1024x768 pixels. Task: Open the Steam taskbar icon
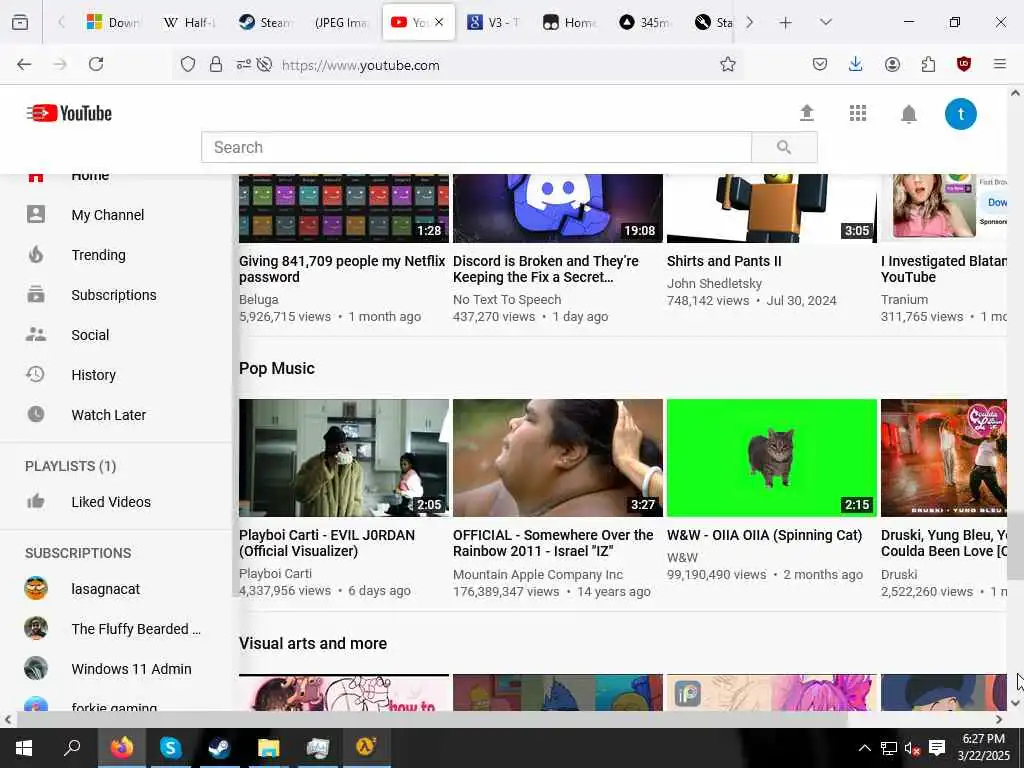click(219, 748)
